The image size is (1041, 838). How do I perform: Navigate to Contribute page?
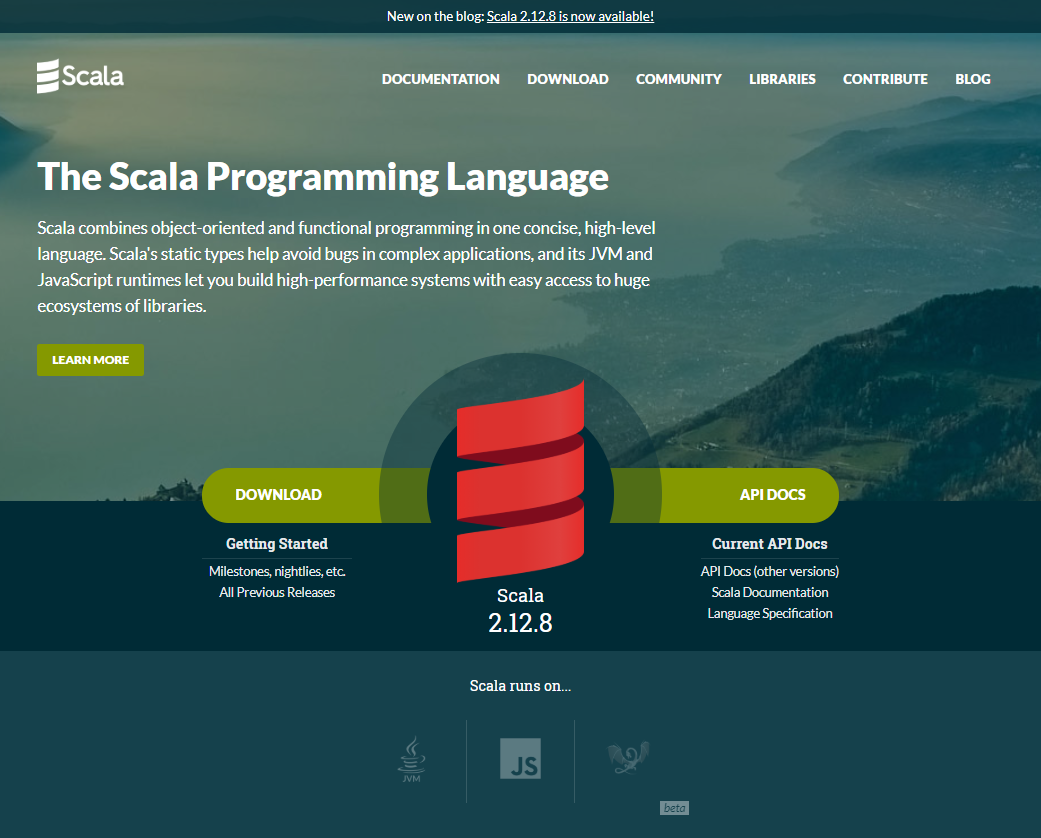pos(885,79)
